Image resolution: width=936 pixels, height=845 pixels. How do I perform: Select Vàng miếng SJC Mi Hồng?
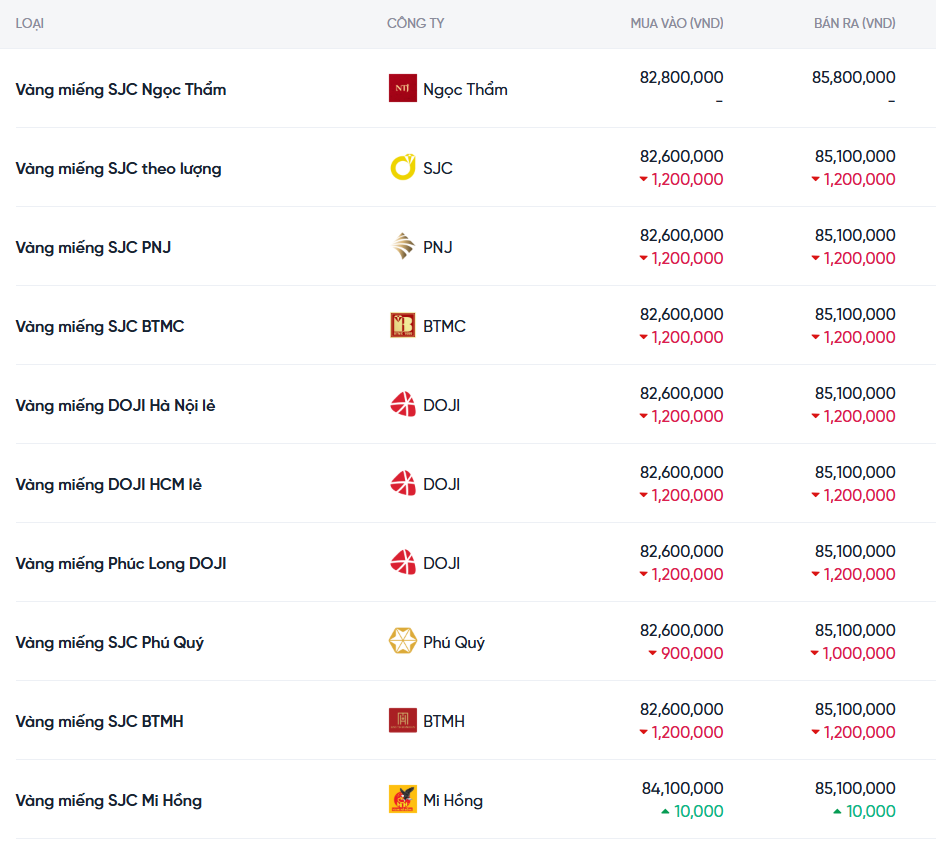[x=109, y=801]
